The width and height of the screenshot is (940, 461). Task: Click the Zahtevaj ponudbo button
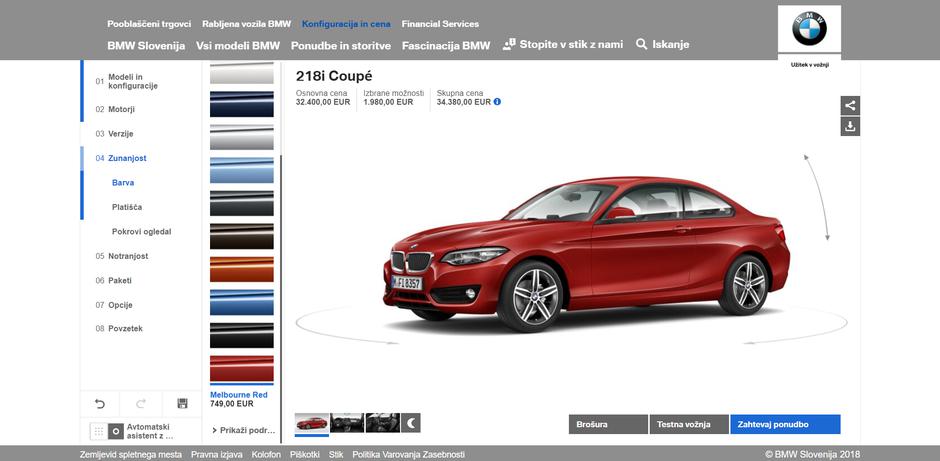(x=785, y=424)
